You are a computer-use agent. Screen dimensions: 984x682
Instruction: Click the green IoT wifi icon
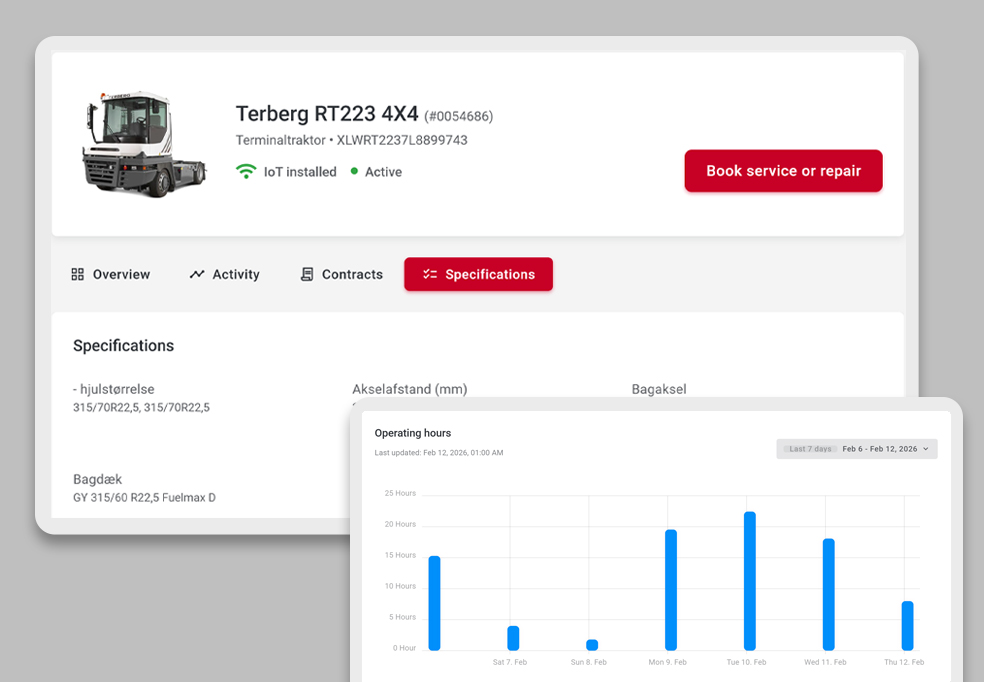(x=246, y=171)
